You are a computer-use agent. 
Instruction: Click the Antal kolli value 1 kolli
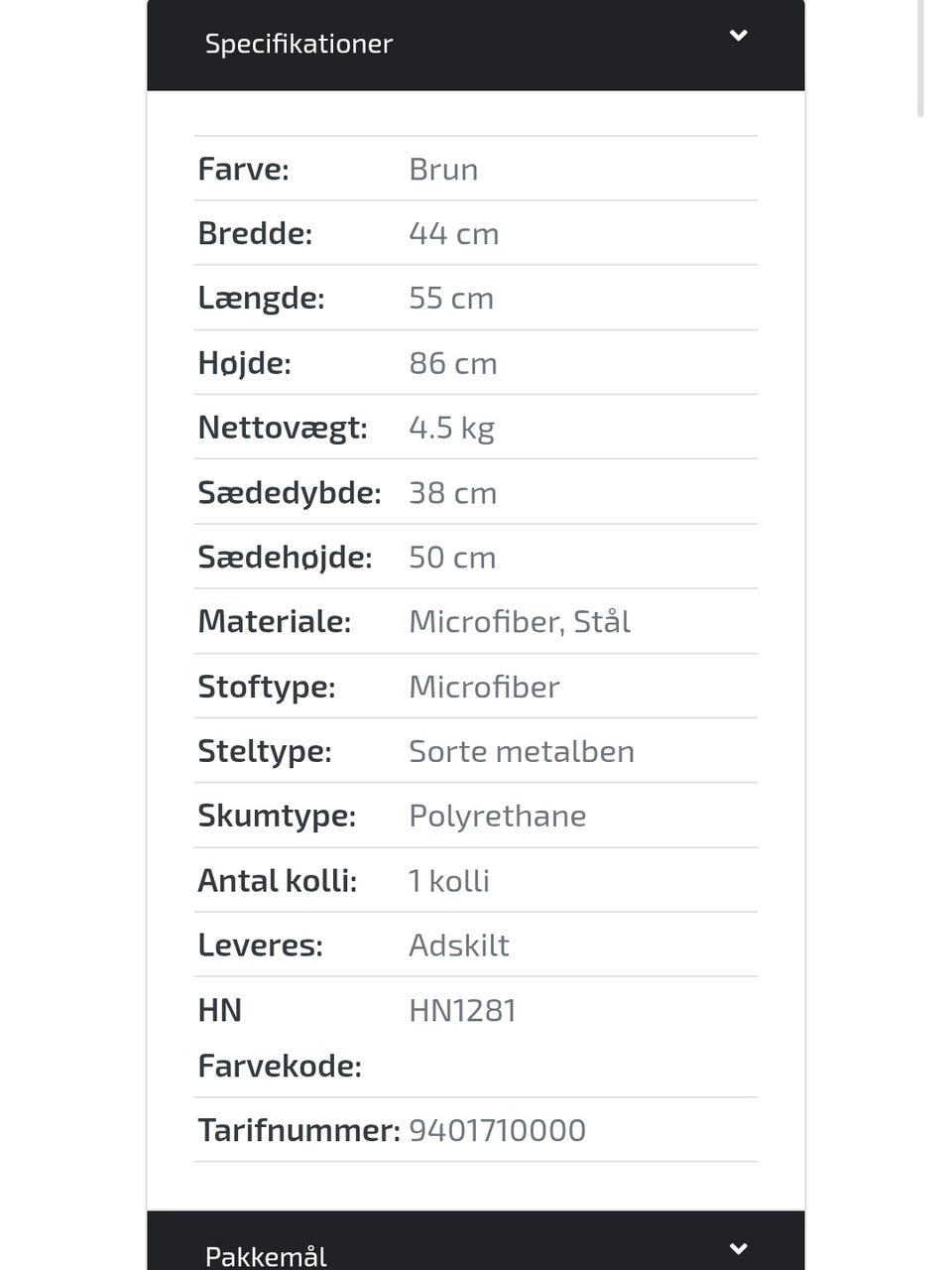[x=449, y=881]
